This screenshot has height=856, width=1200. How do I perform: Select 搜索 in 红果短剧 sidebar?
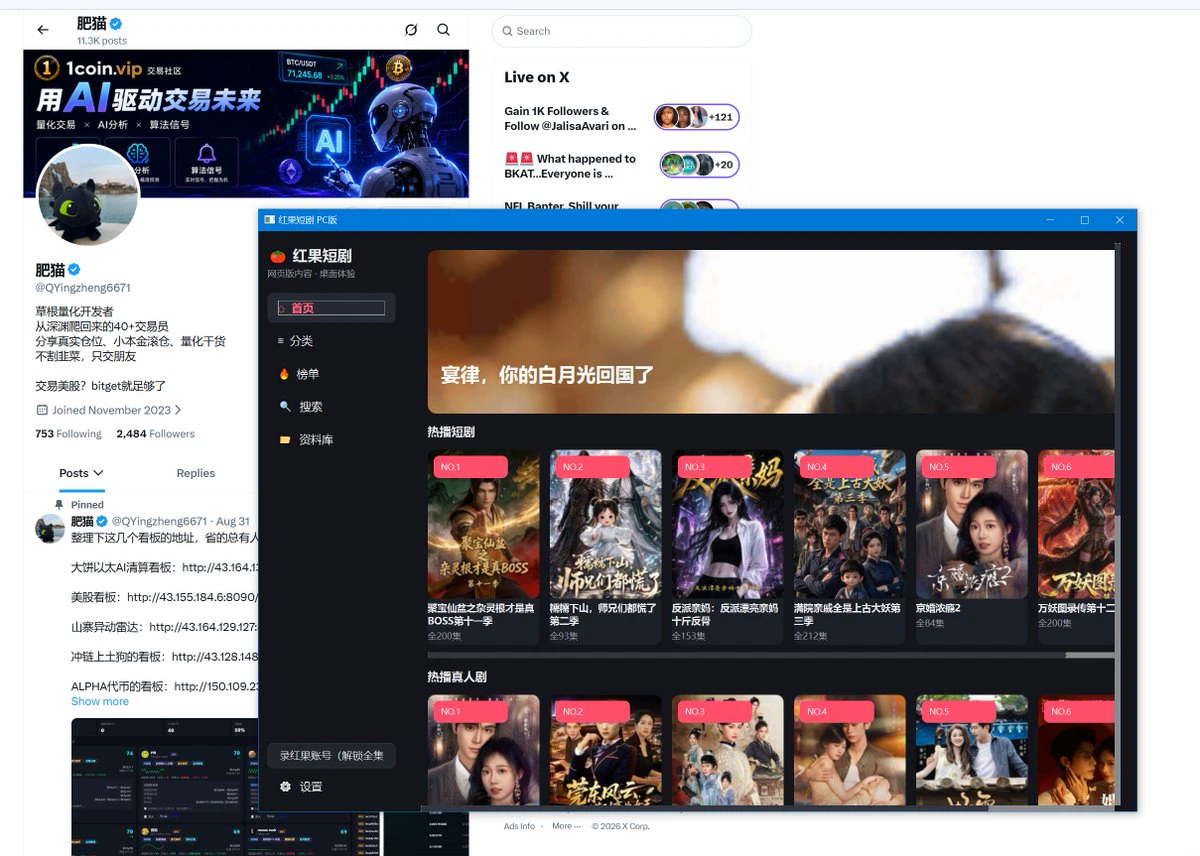pyautogui.click(x=331, y=407)
